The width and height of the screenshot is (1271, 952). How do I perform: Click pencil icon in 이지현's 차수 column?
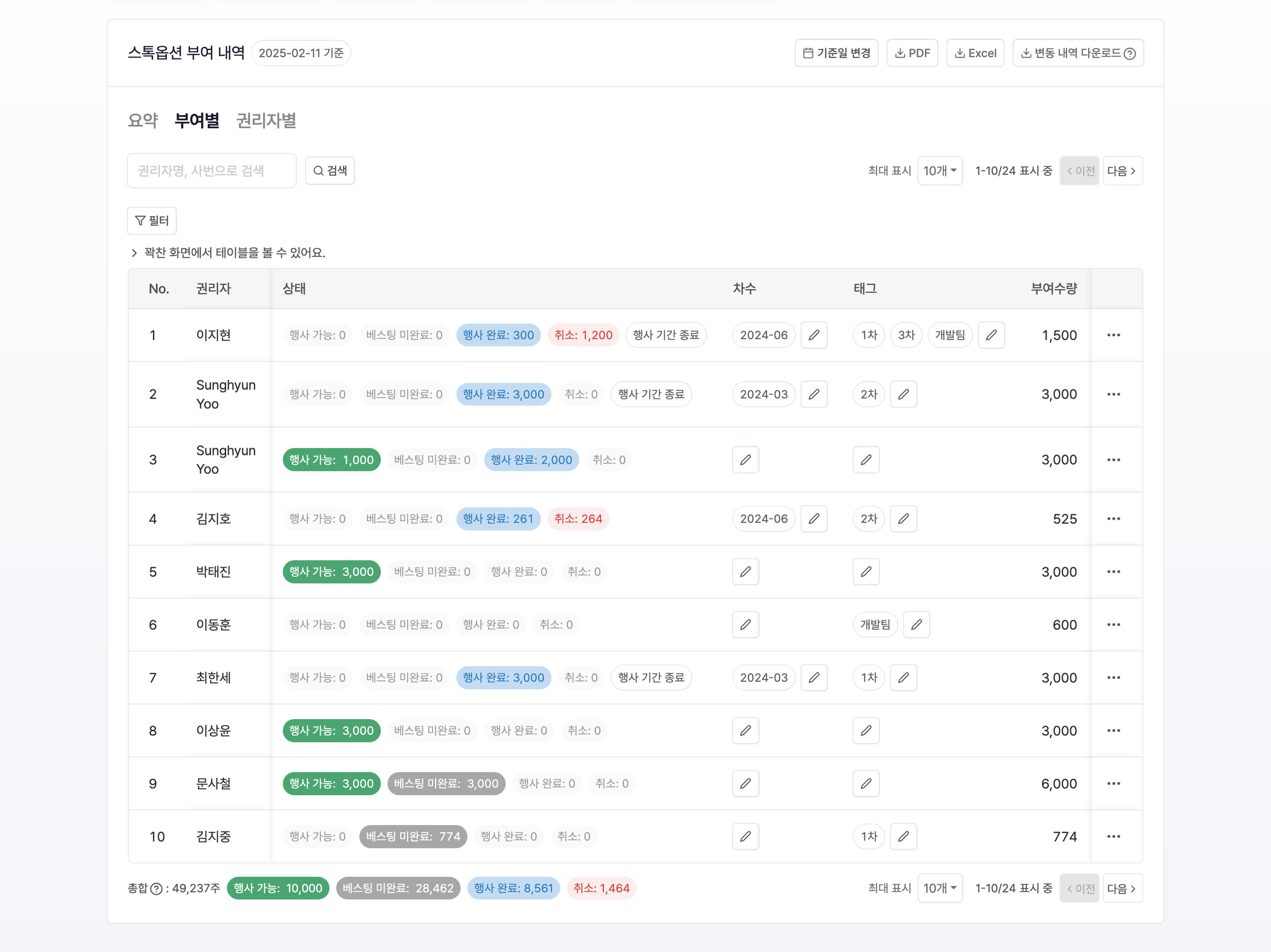(814, 335)
